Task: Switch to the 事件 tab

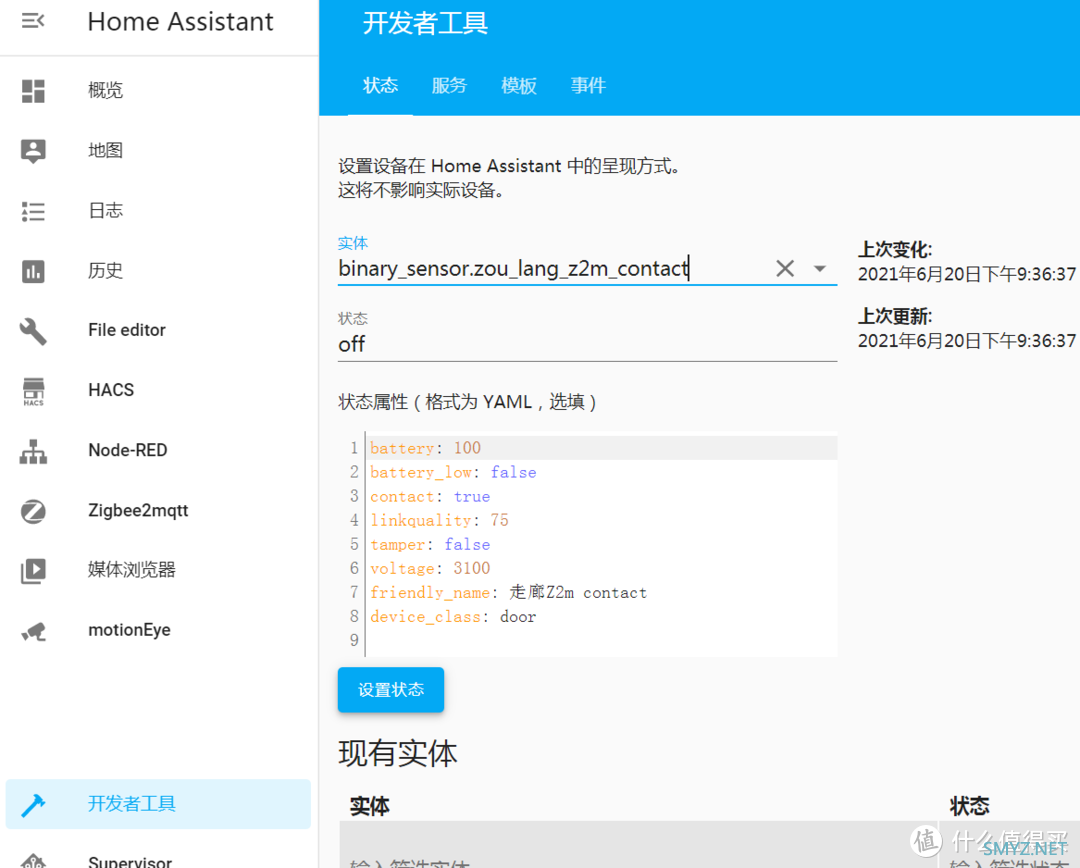Action: [588, 85]
